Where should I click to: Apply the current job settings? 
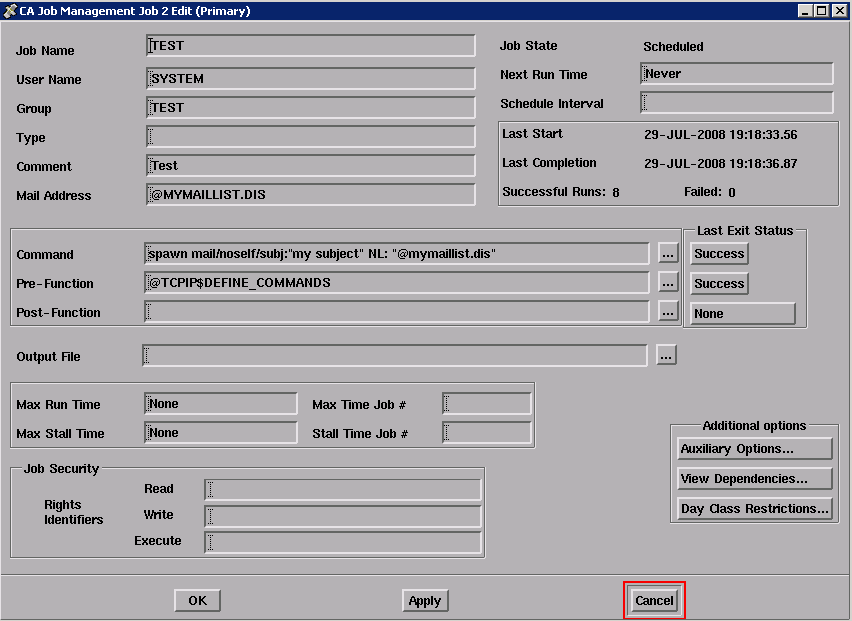pos(424,600)
